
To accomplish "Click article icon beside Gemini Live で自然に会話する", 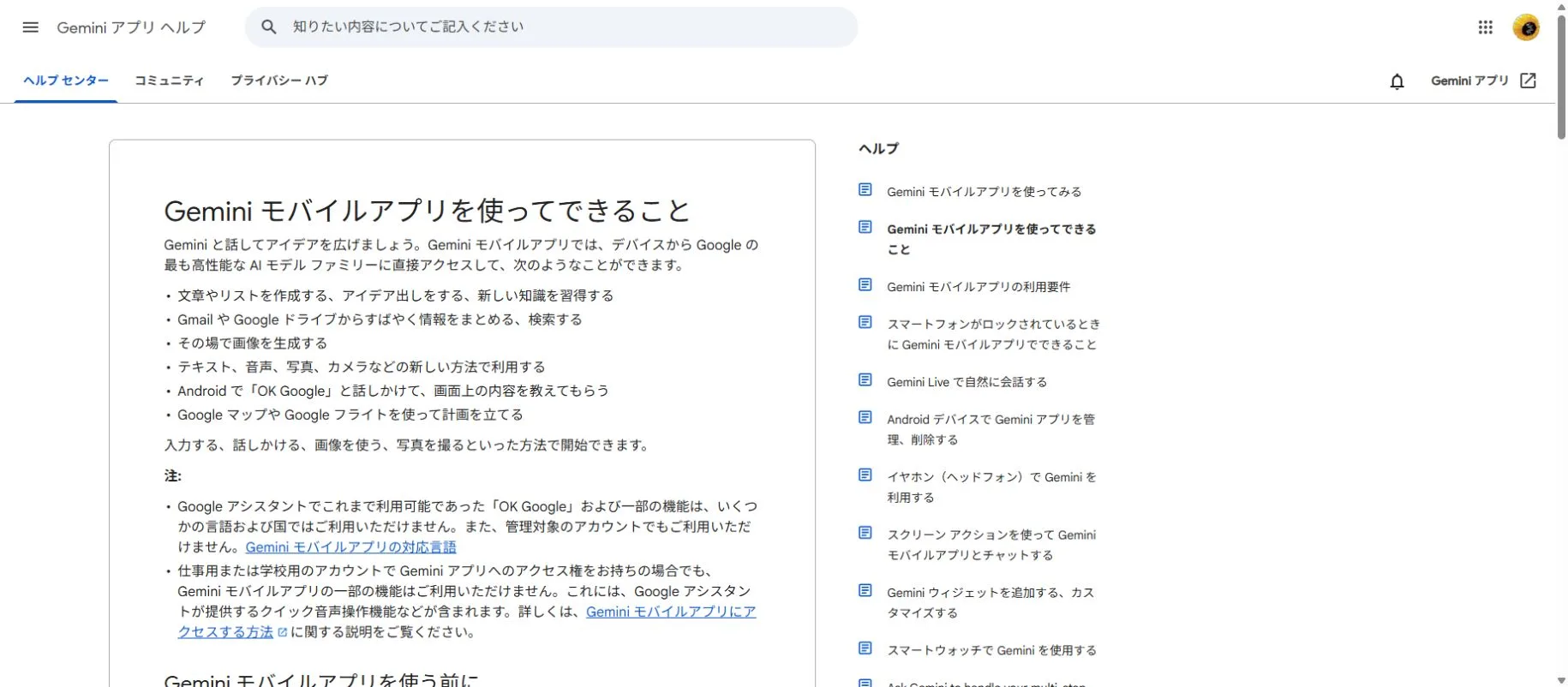I will coord(865,379).
